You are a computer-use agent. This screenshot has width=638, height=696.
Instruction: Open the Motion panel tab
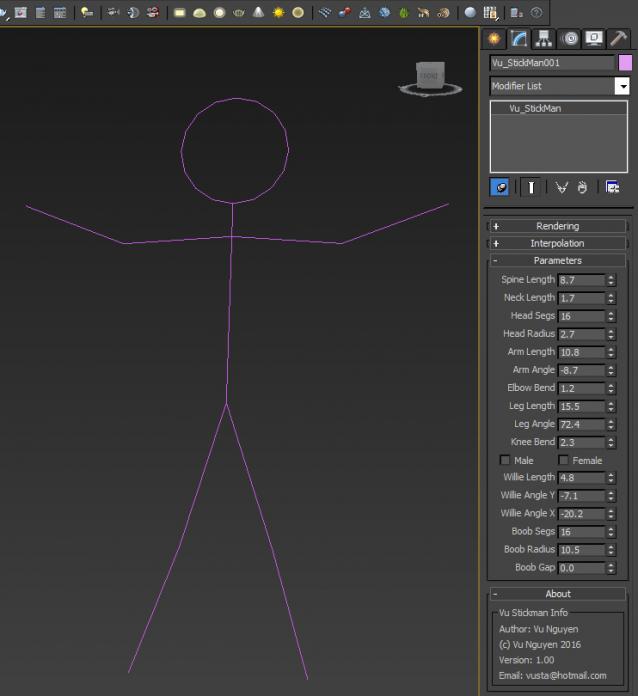(x=570, y=39)
